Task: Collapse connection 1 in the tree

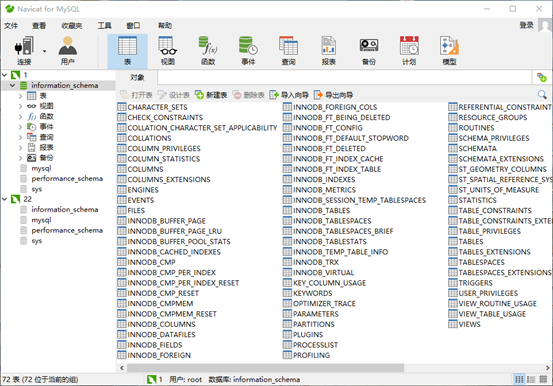Action: click(x=5, y=75)
